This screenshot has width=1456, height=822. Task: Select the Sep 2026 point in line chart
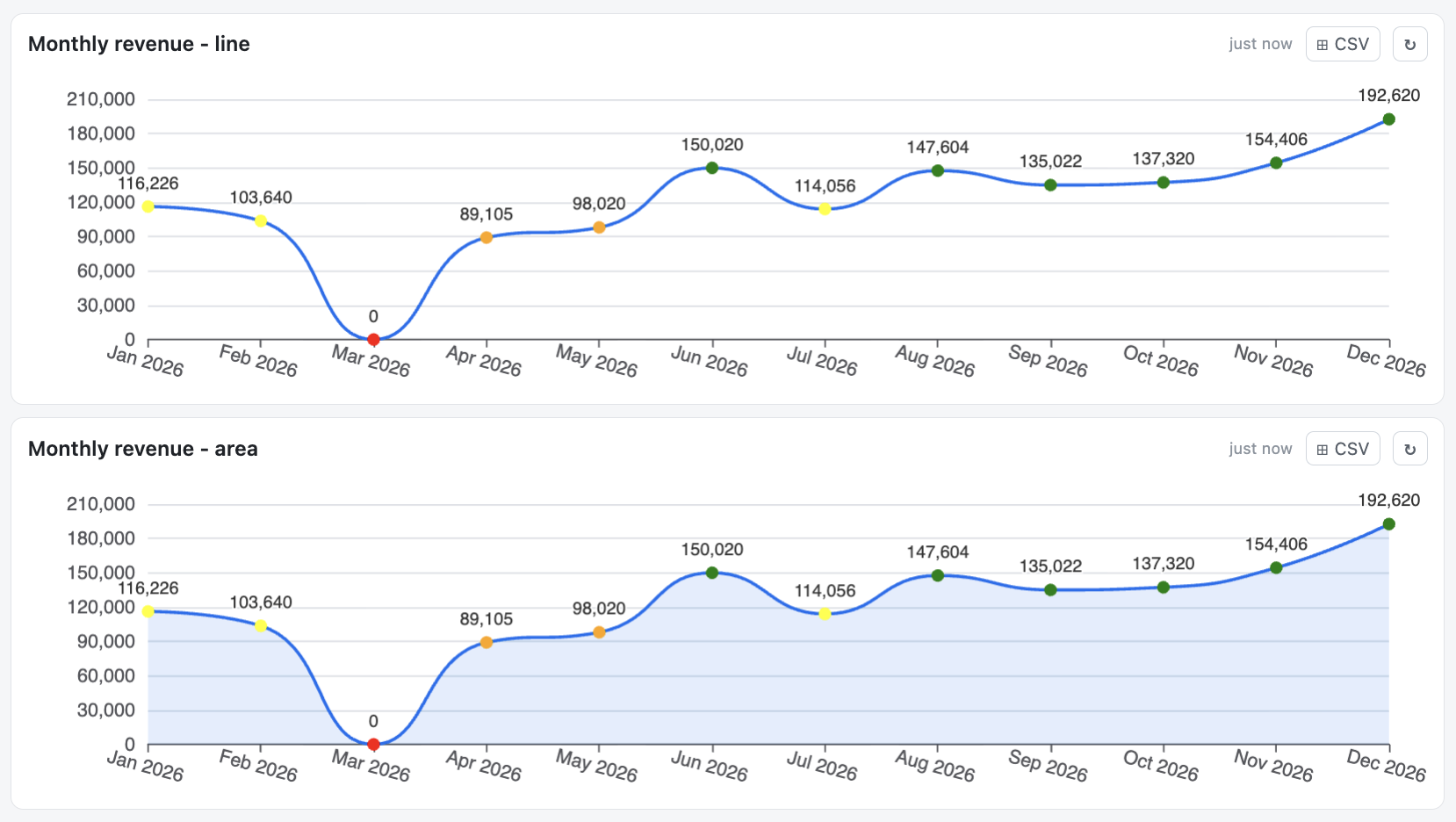[x=1050, y=185]
